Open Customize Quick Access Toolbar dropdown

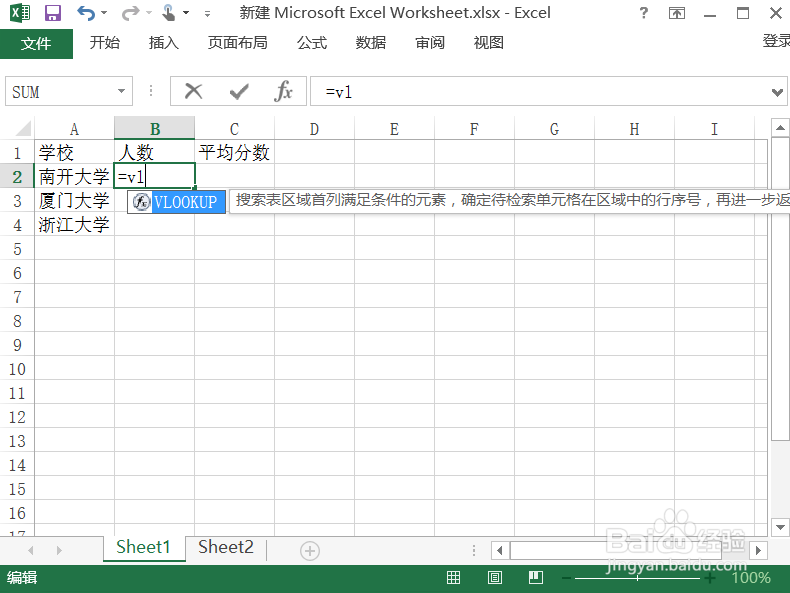[207, 14]
